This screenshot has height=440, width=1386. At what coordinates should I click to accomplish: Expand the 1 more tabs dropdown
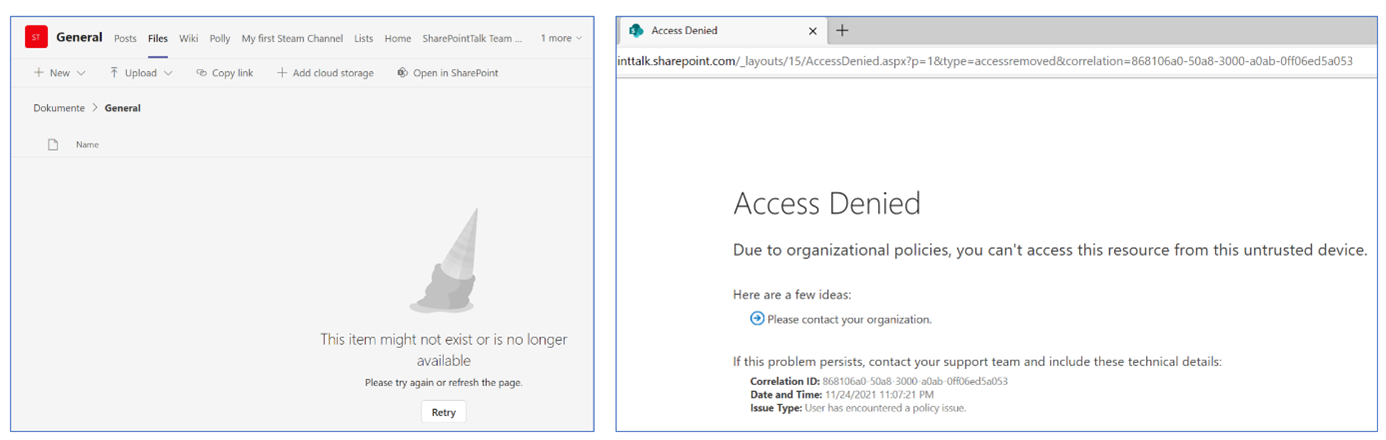point(561,39)
